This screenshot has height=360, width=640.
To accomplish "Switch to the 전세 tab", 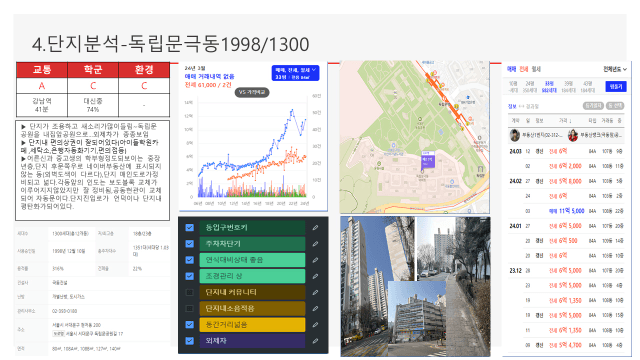I will [524, 69].
